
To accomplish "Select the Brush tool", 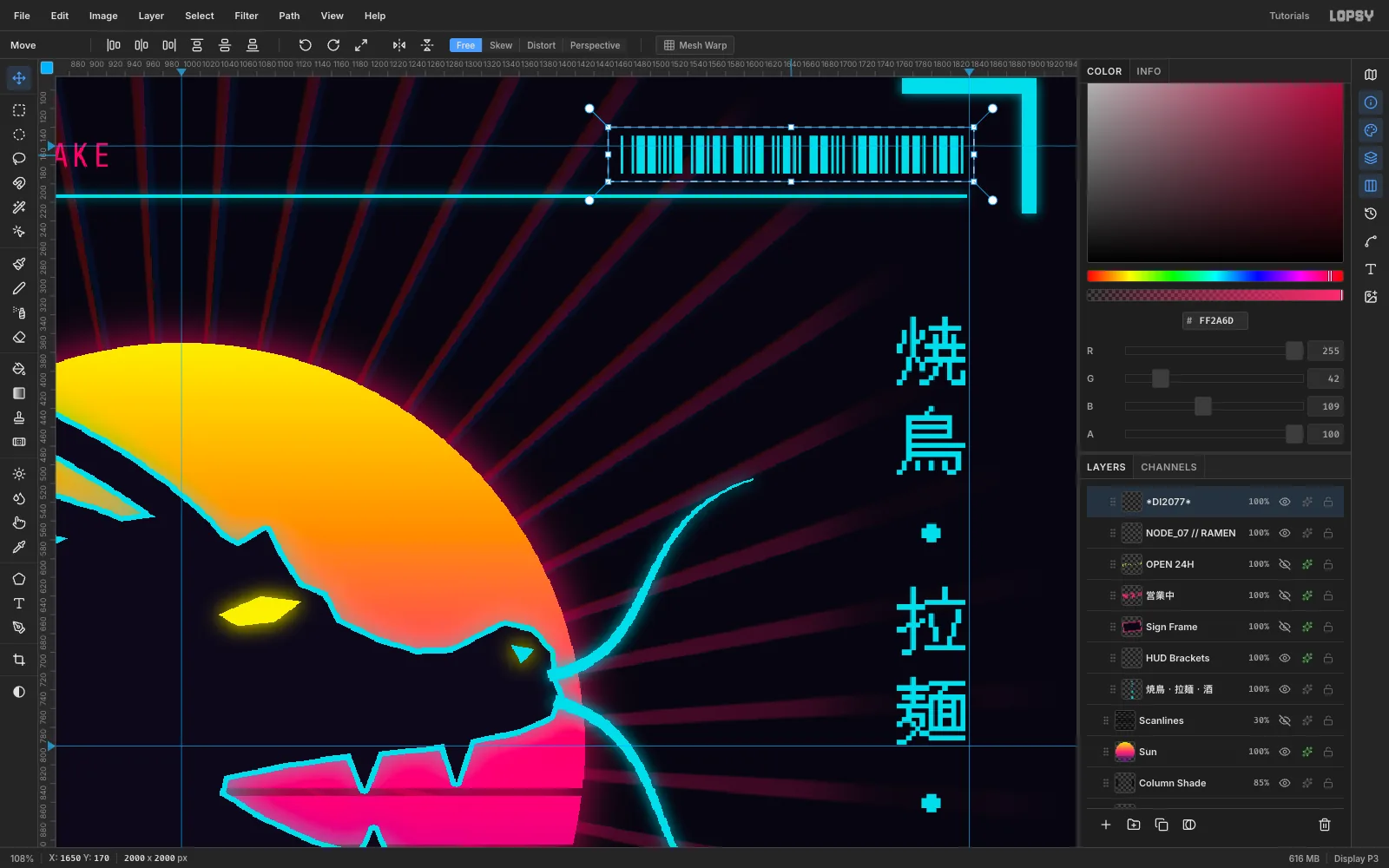I will [19, 264].
